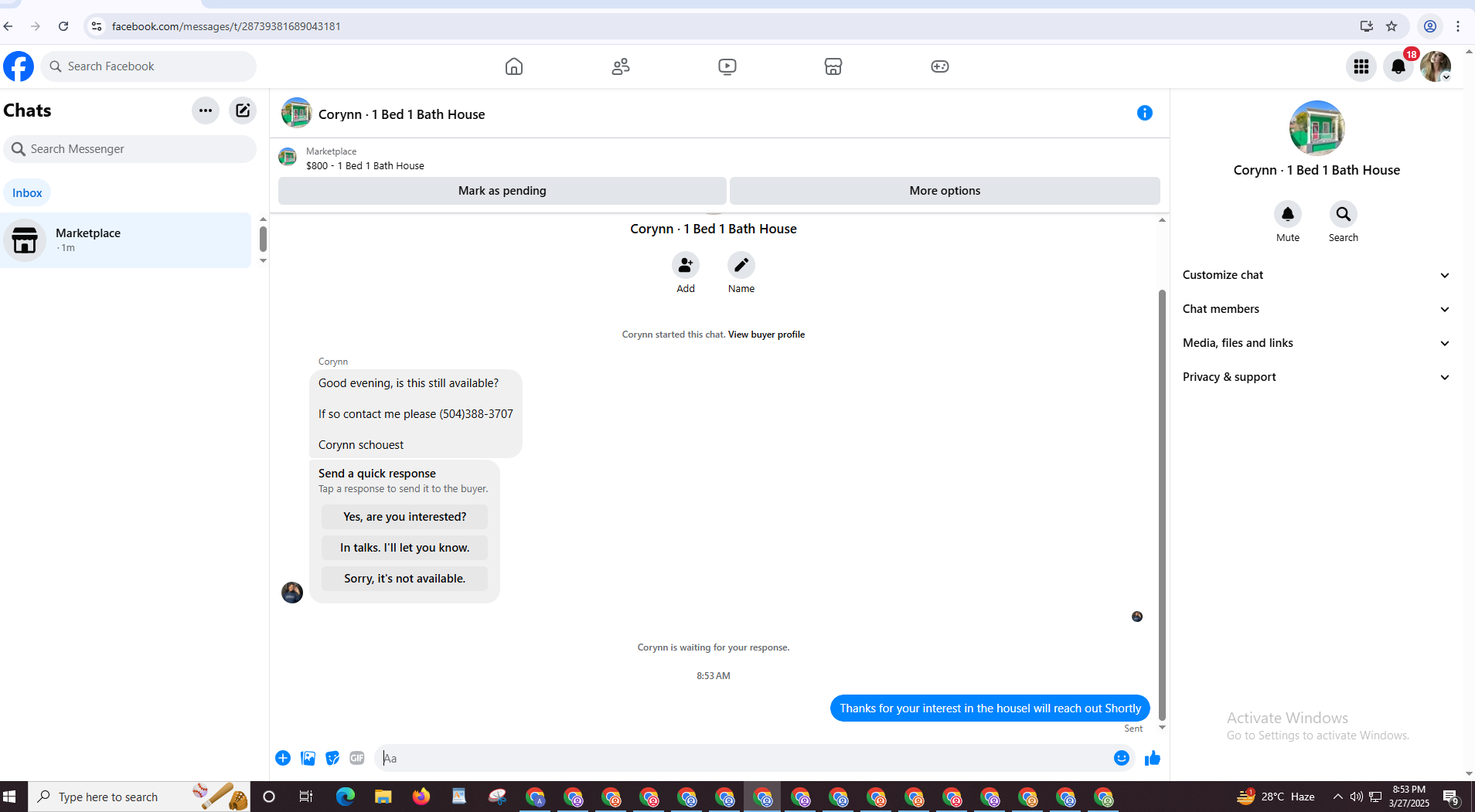Viewport: 1475px width, 812px height.
Task: Edit chat name with pencil icon
Action: pyautogui.click(x=741, y=266)
